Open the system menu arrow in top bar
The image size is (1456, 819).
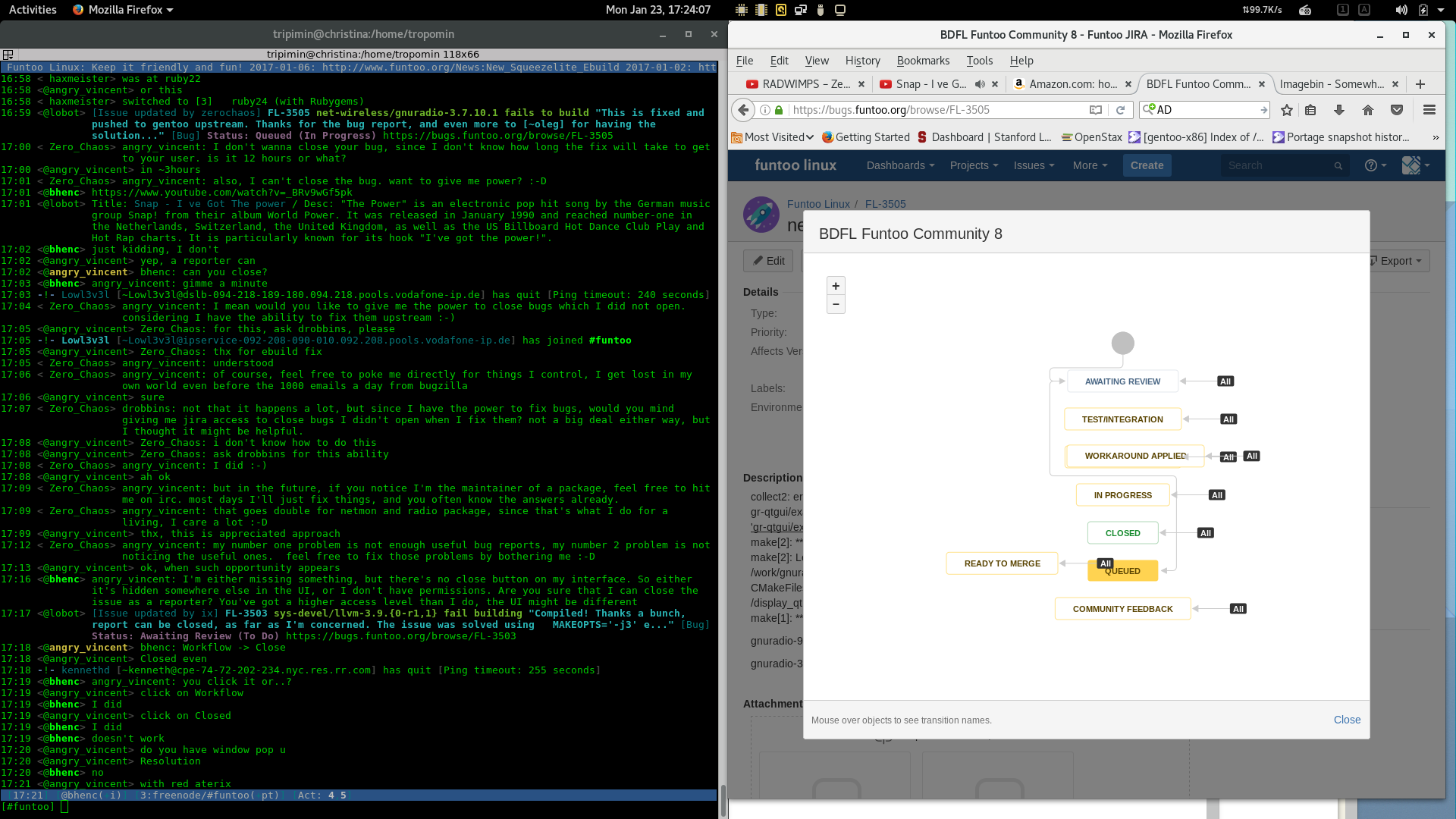coord(1441,10)
